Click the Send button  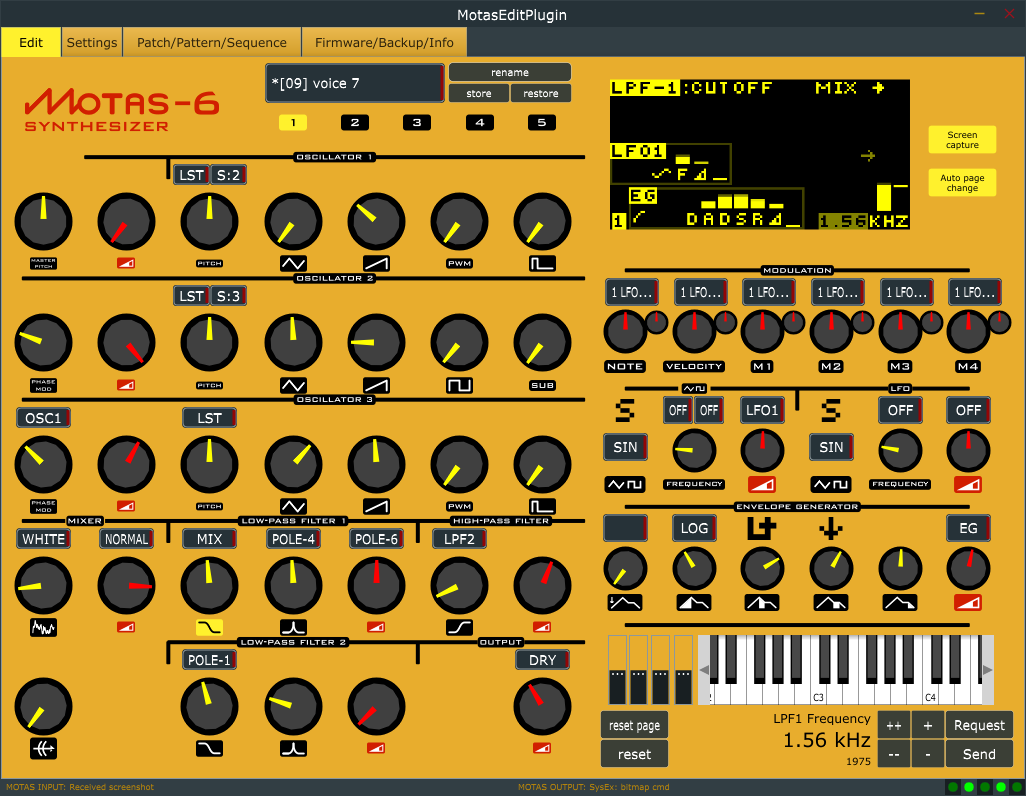979,754
